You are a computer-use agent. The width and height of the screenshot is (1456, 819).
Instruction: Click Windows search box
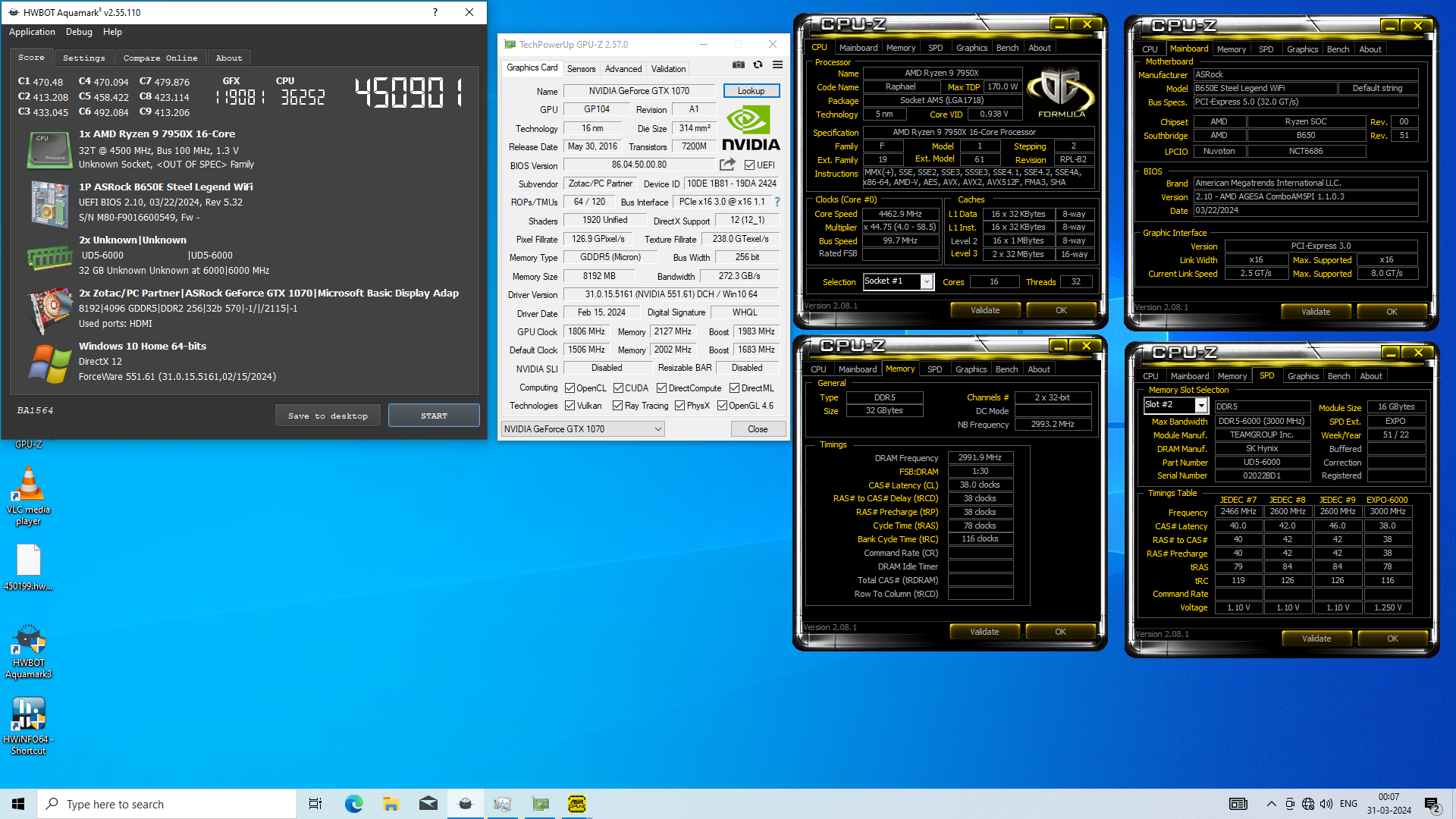coord(167,804)
